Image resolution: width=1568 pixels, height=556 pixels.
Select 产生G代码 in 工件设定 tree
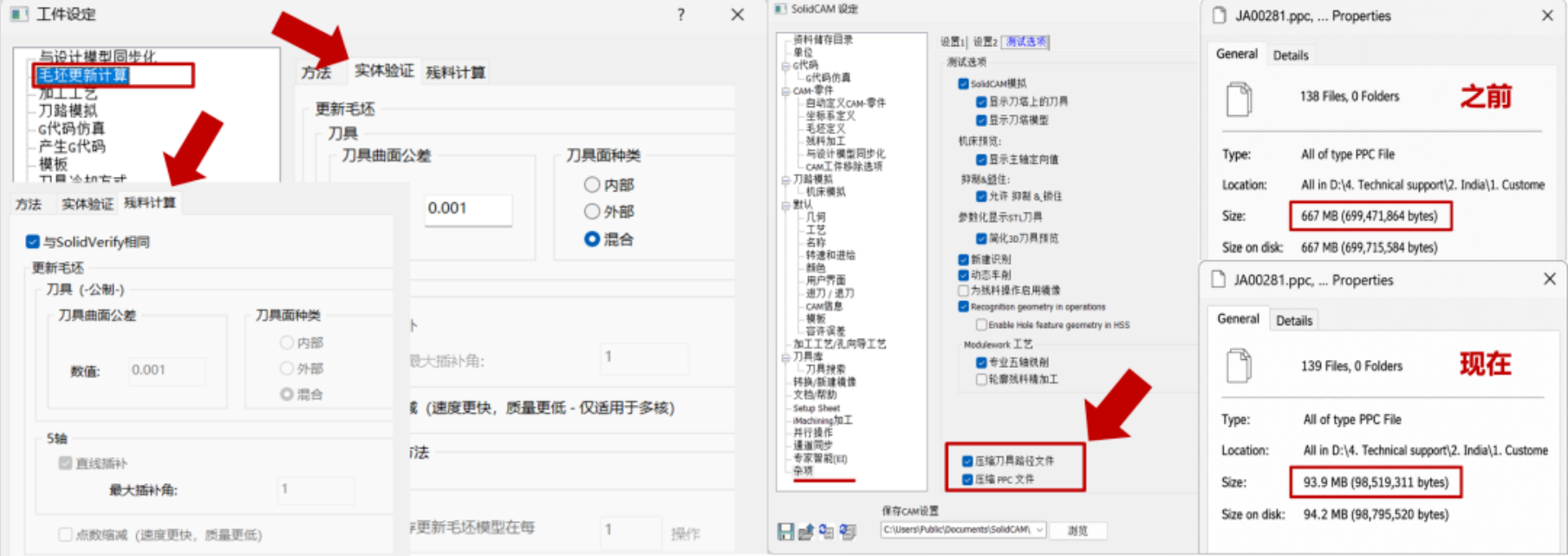71,146
